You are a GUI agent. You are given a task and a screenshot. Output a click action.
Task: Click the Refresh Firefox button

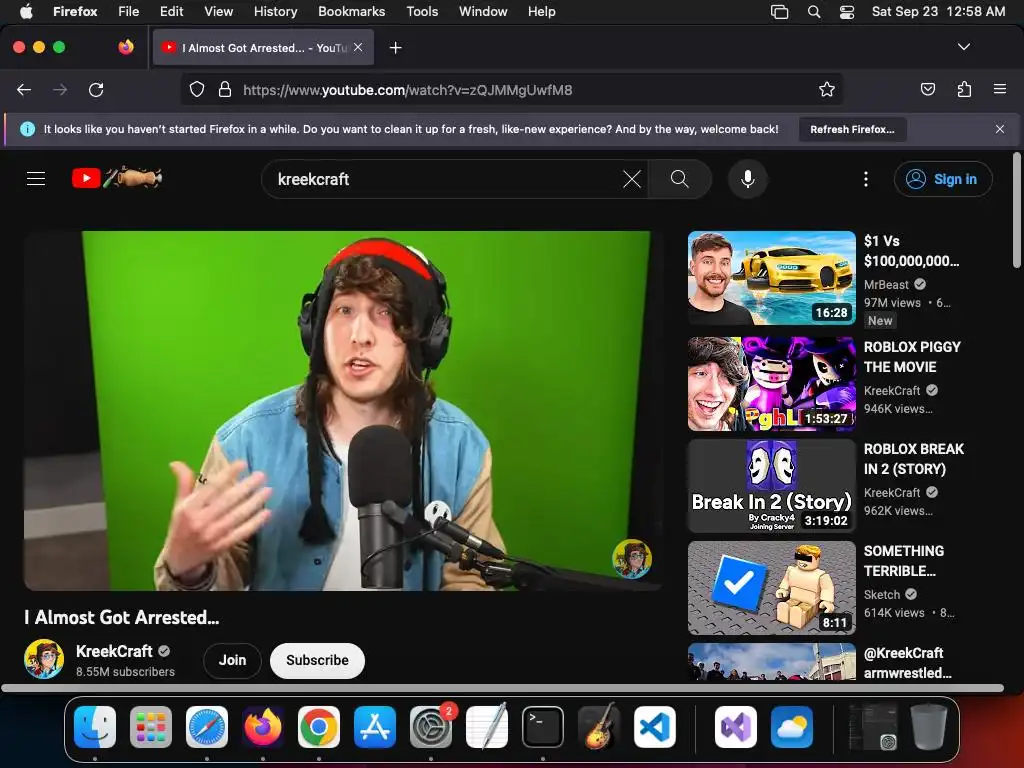pyautogui.click(x=852, y=129)
